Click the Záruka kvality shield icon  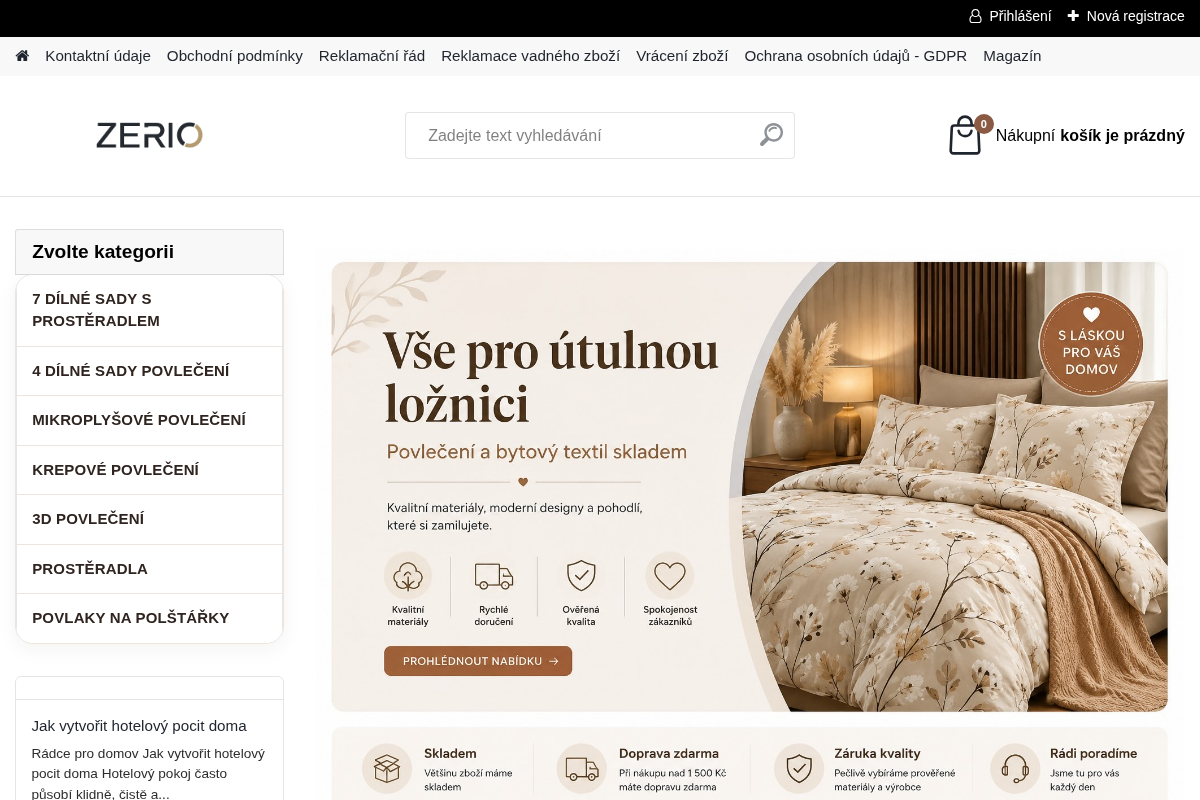pyautogui.click(x=799, y=768)
